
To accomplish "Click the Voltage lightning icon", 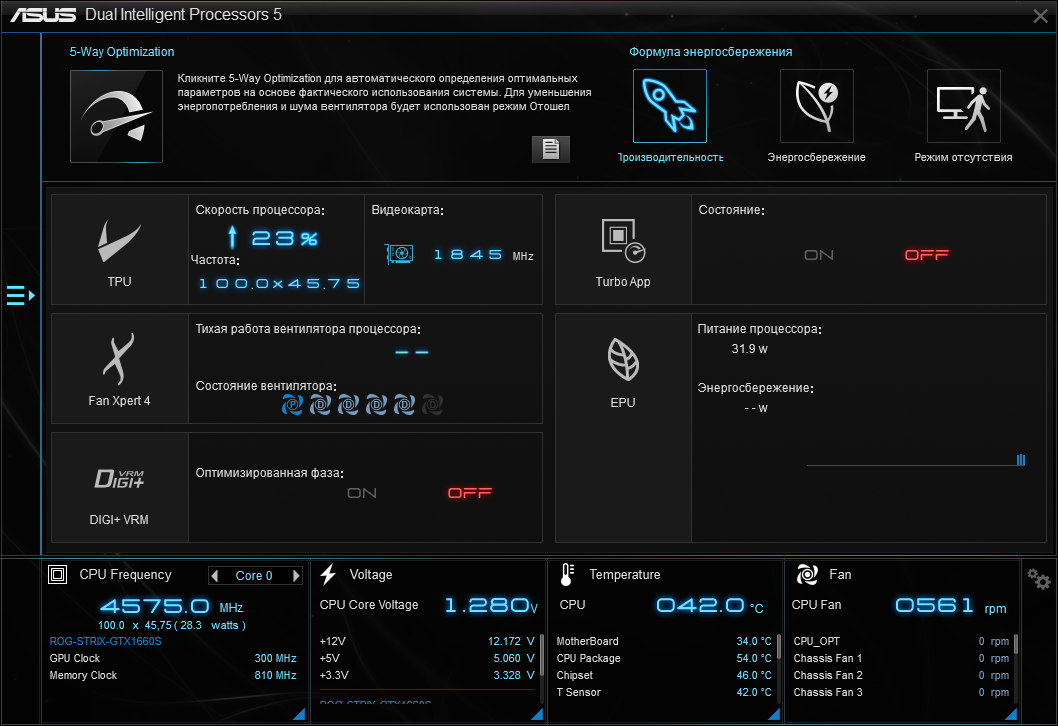I will [x=329, y=574].
